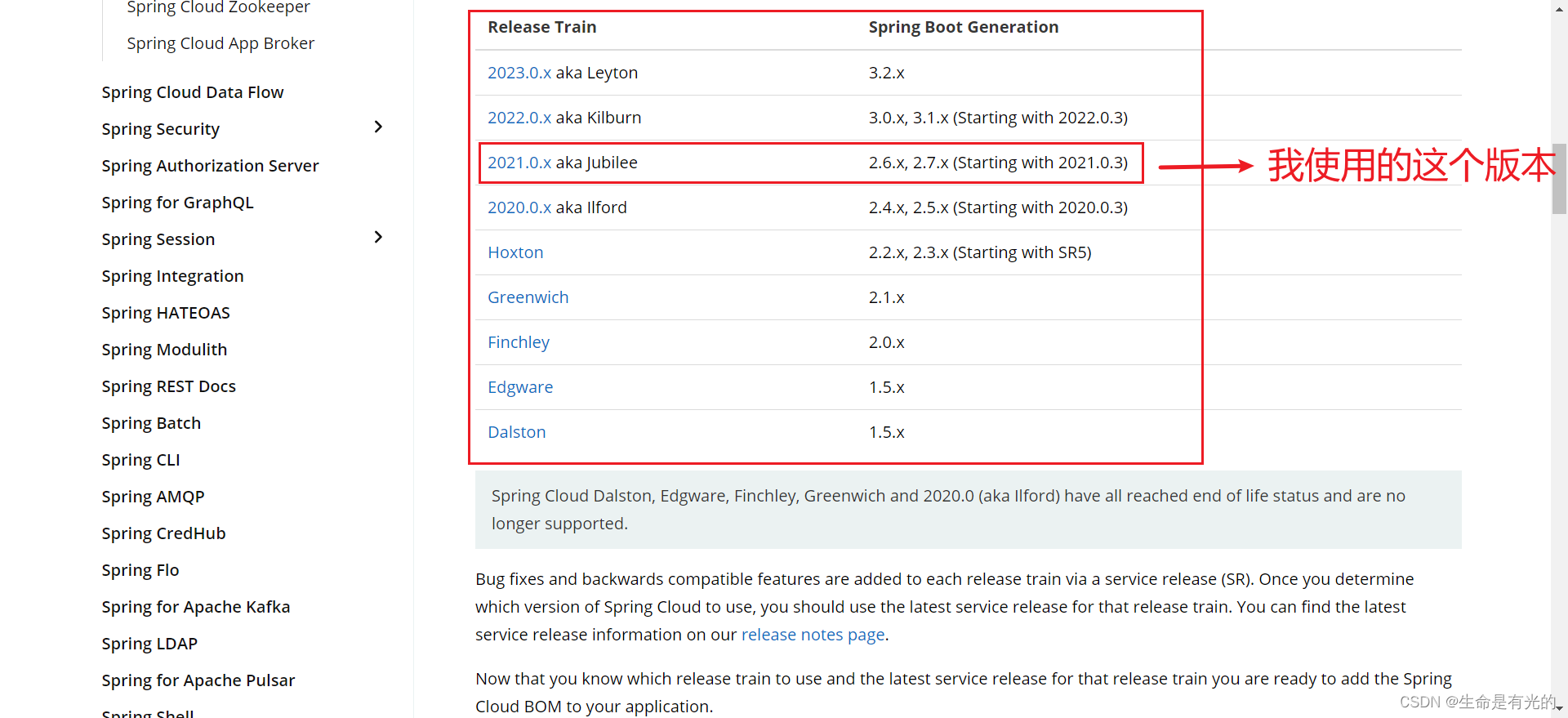Image resolution: width=1568 pixels, height=718 pixels.
Task: Select the '3.2.x' Boot generation cell
Action: (x=887, y=73)
